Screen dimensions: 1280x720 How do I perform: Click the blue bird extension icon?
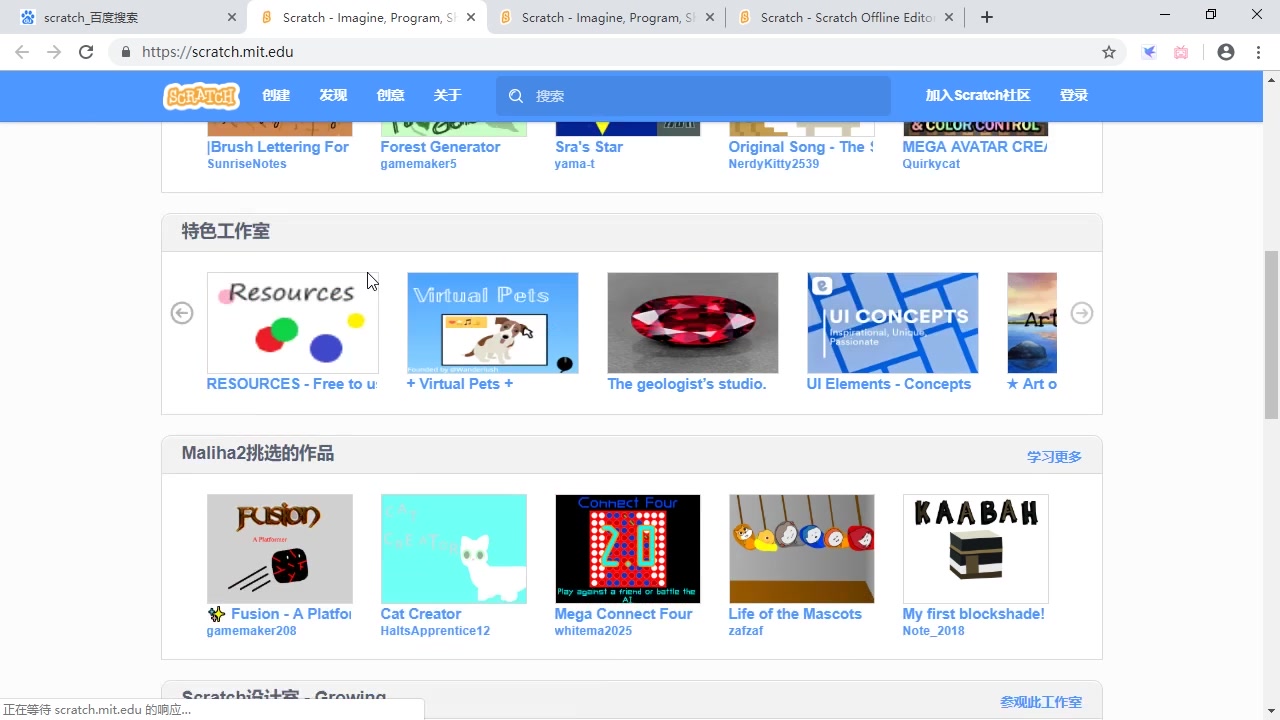pyautogui.click(x=1149, y=52)
